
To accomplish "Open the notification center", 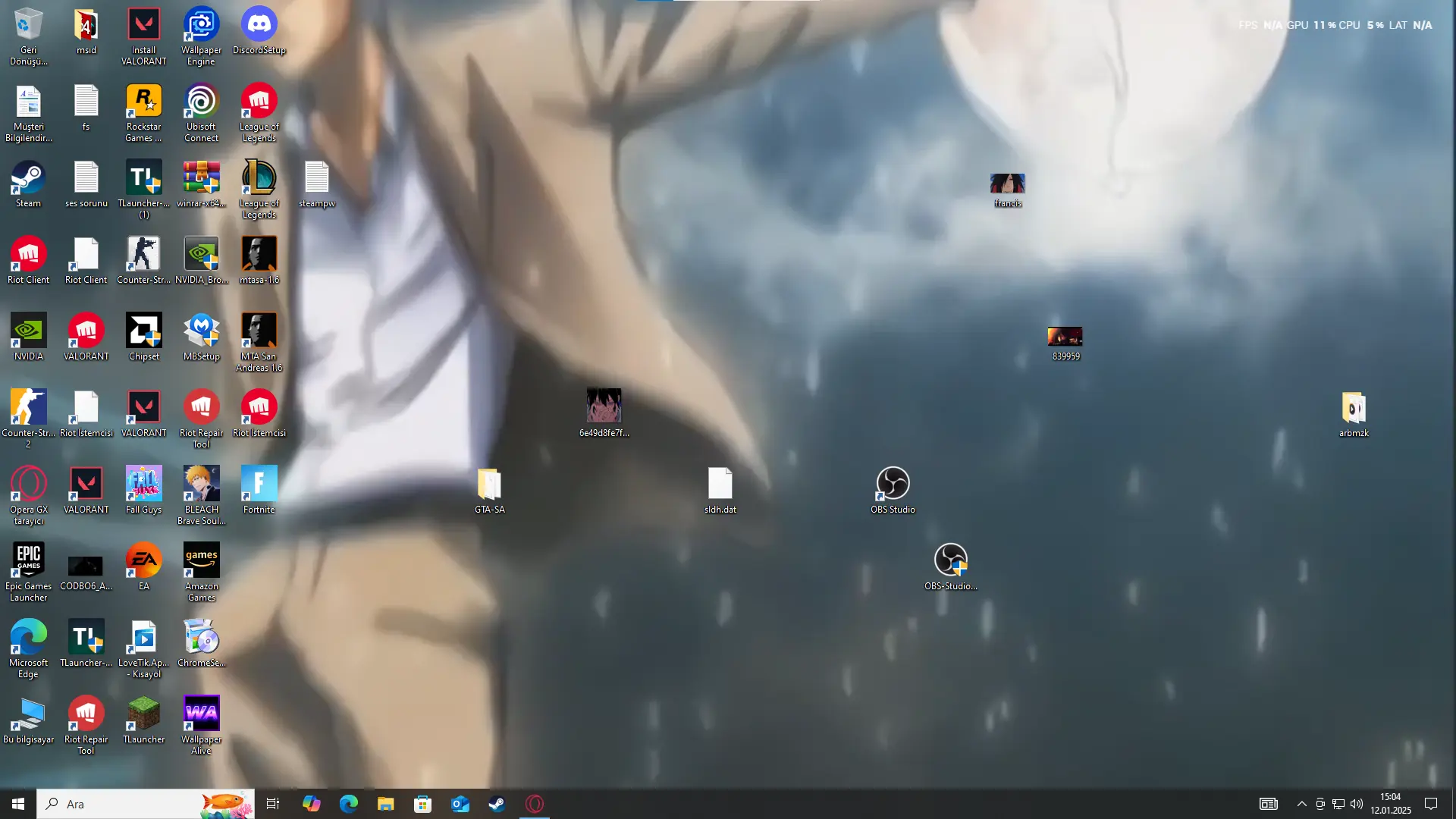I will (x=1431, y=804).
